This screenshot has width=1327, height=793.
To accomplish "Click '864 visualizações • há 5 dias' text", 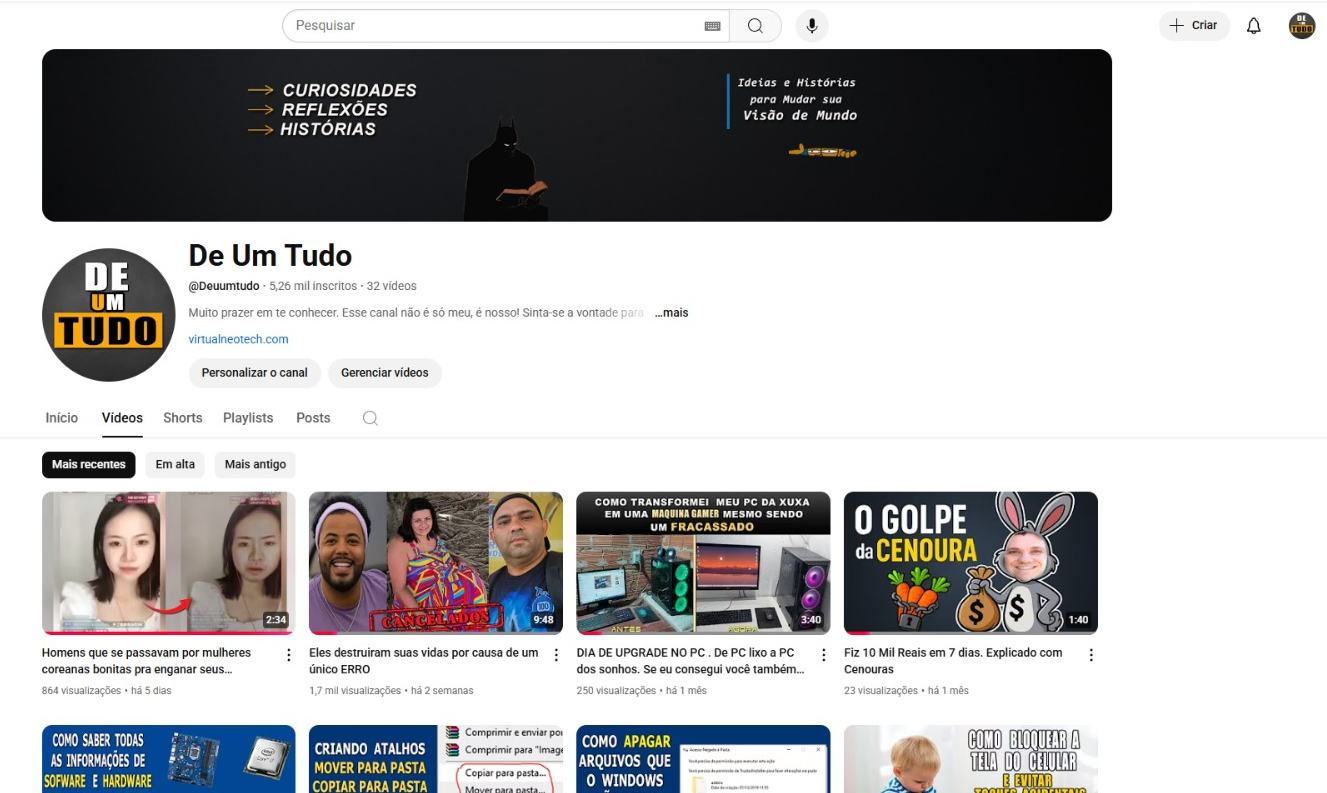I will (x=107, y=691).
